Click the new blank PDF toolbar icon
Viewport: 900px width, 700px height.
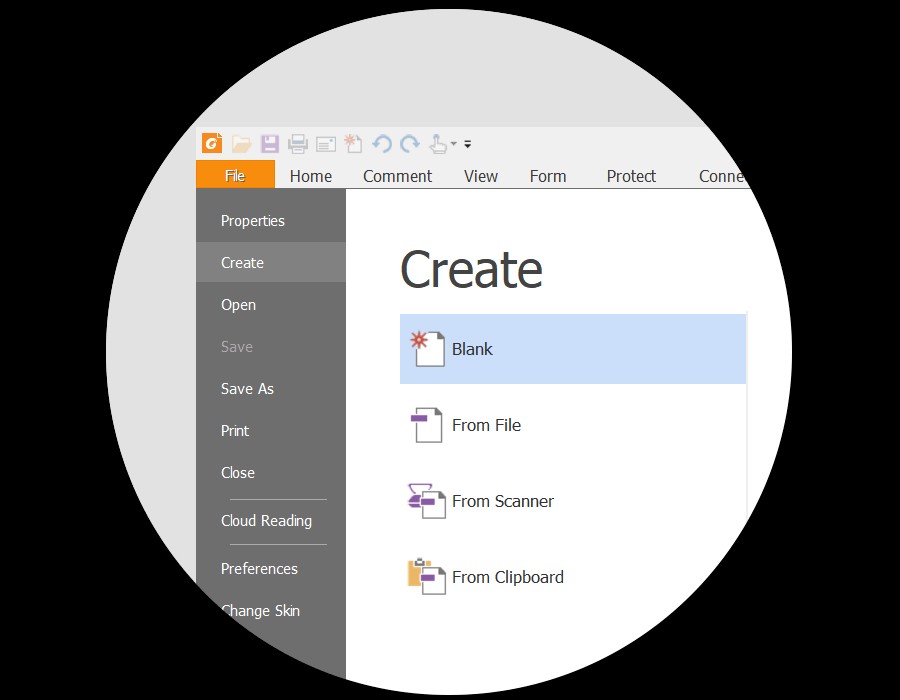click(x=352, y=144)
